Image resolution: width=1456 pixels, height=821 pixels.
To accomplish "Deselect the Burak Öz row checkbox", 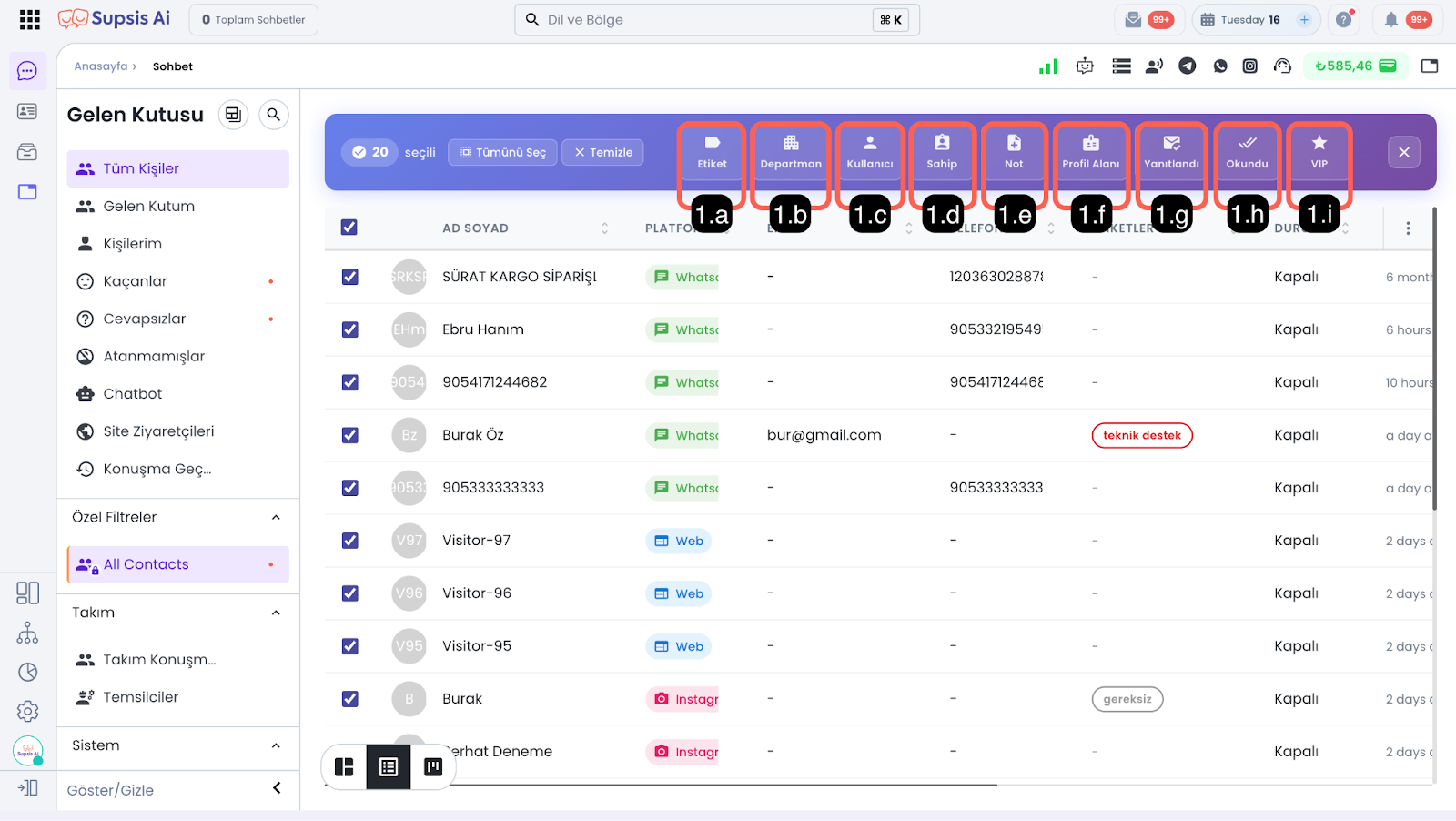I will pos(349,435).
